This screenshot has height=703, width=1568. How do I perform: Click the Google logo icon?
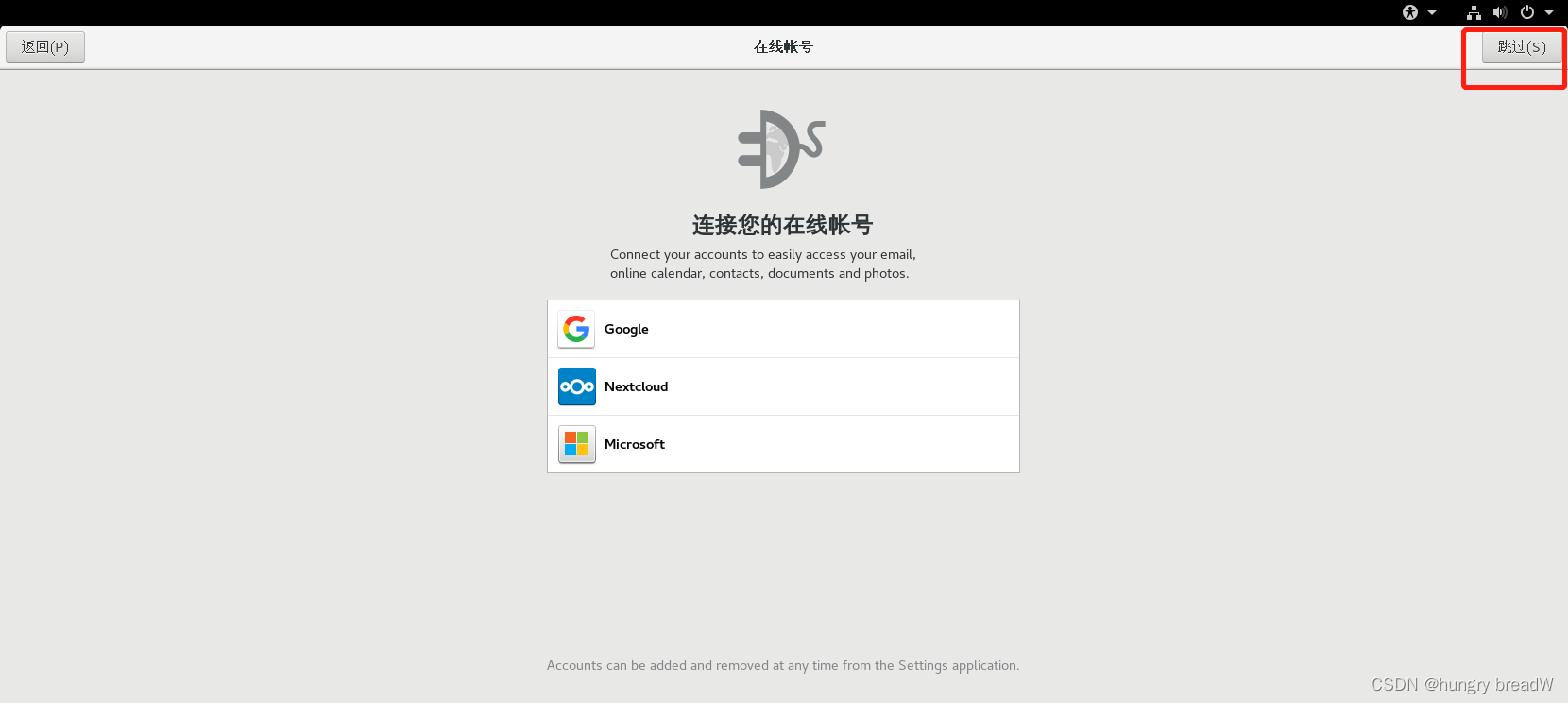pyautogui.click(x=576, y=329)
